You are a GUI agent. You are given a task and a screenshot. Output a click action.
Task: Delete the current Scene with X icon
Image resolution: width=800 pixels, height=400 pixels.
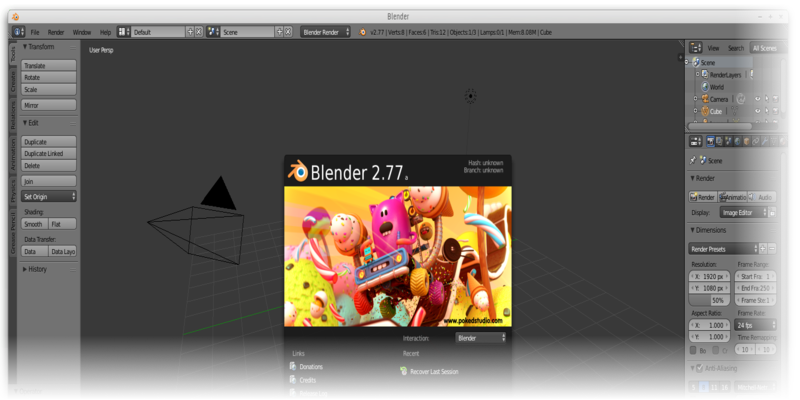pos(288,32)
